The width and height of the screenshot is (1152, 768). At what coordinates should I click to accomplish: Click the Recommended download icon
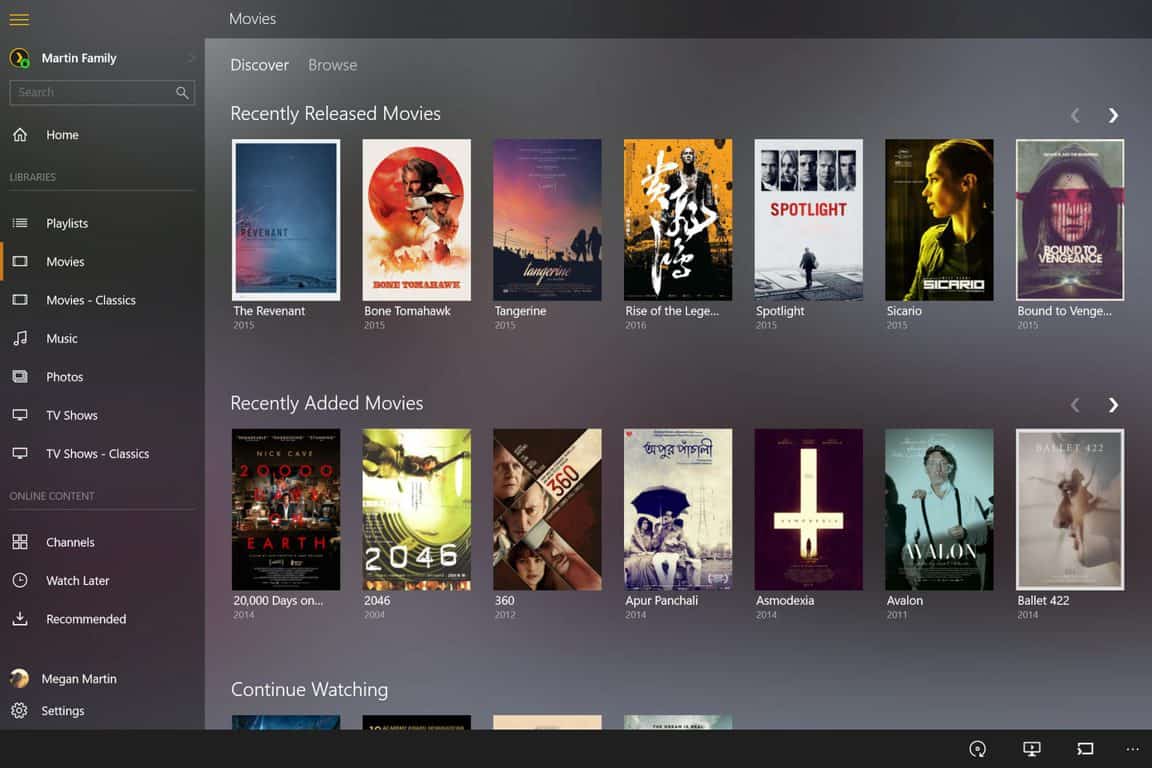[x=20, y=618]
